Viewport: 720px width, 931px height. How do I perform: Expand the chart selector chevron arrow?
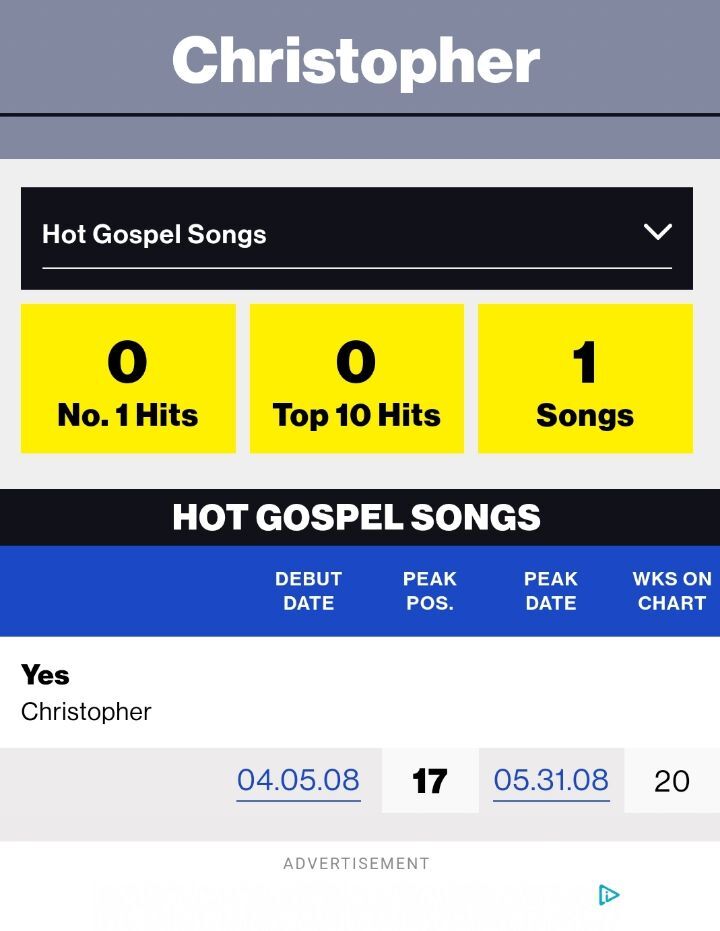(x=657, y=232)
